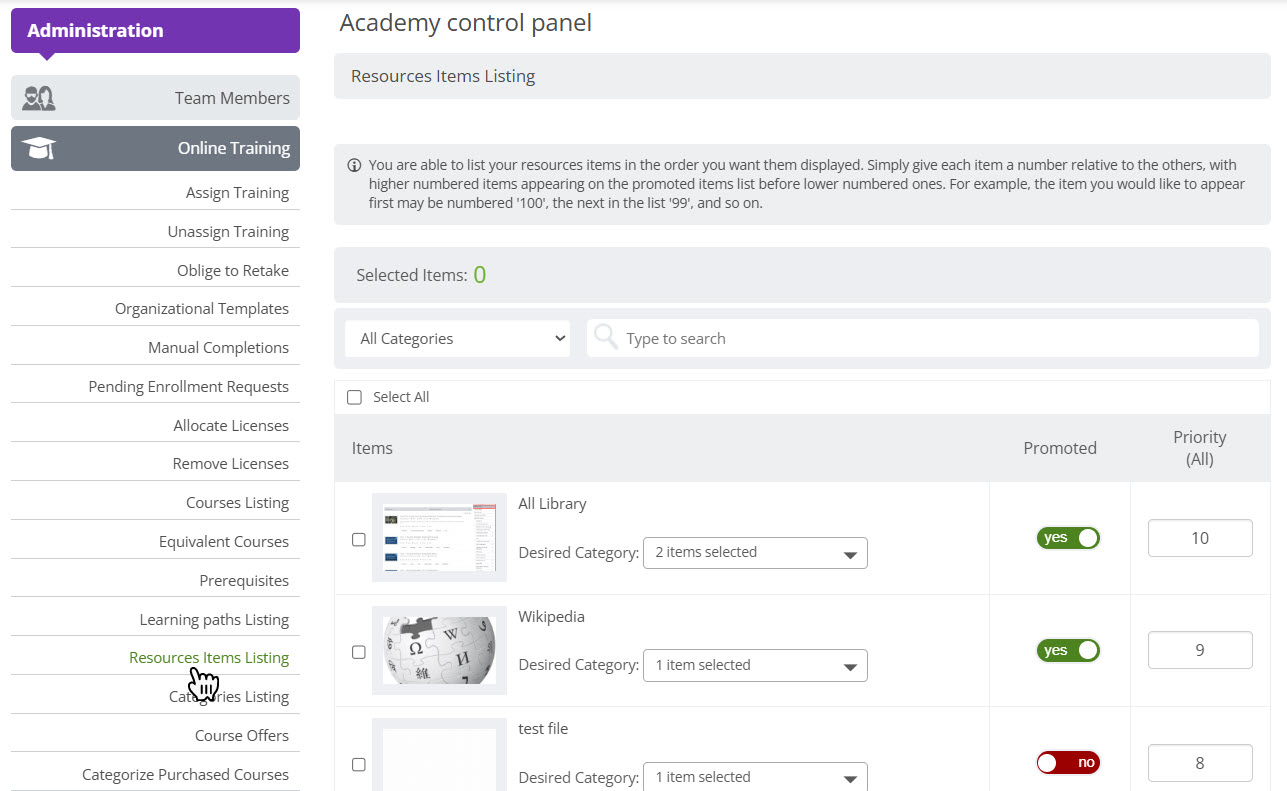Go to Assign Training menu item

(x=237, y=193)
